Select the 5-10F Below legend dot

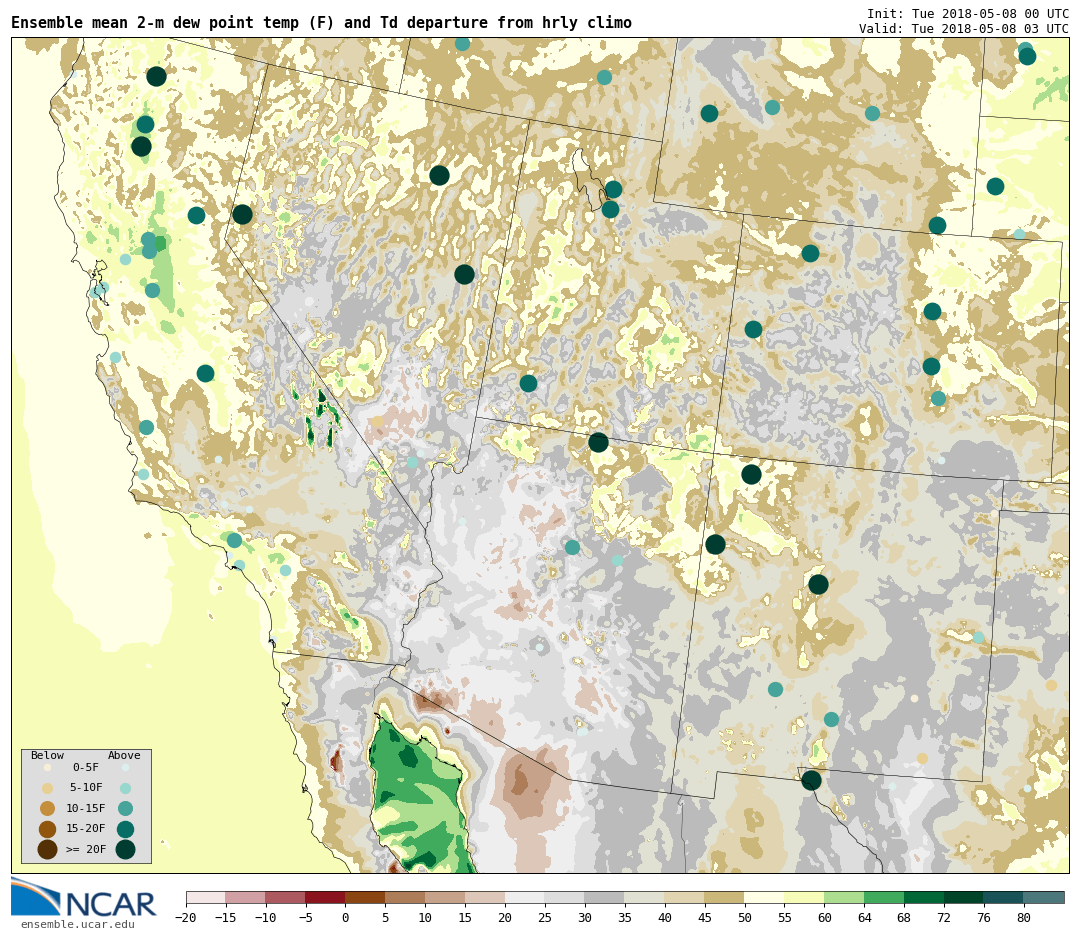(47, 788)
